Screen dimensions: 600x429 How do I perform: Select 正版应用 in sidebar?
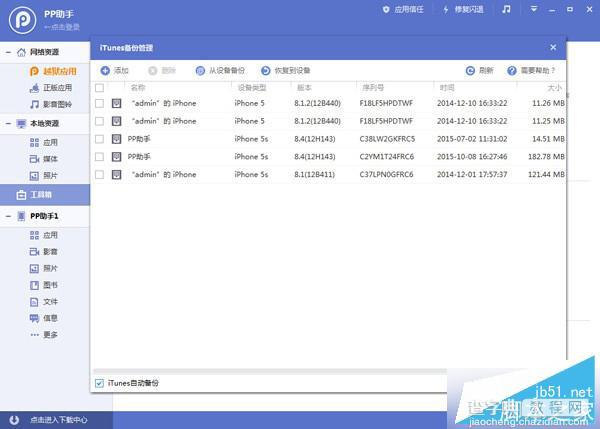[51, 88]
